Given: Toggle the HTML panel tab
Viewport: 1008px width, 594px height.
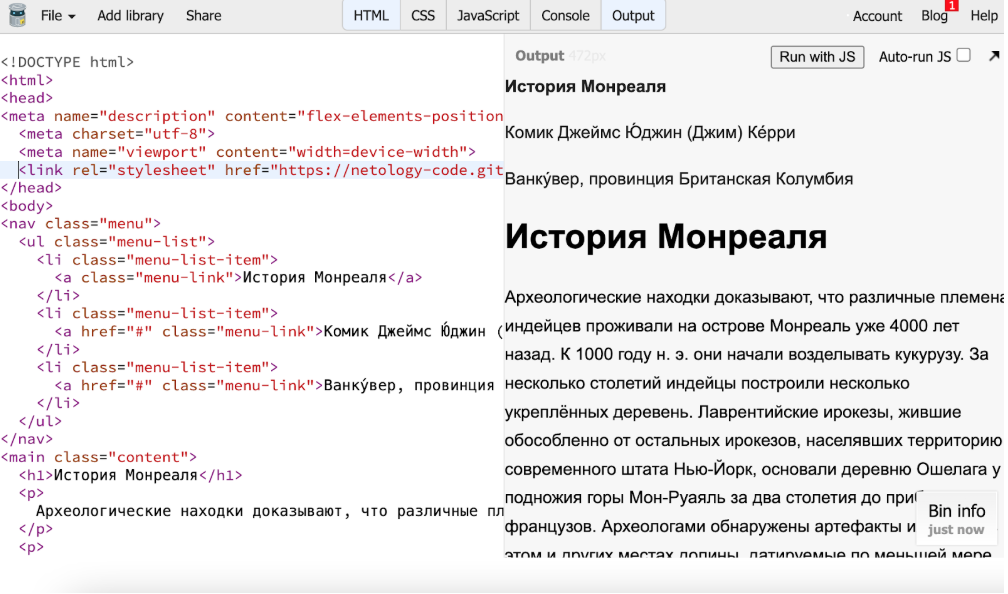Looking at the screenshot, I should pyautogui.click(x=371, y=15).
